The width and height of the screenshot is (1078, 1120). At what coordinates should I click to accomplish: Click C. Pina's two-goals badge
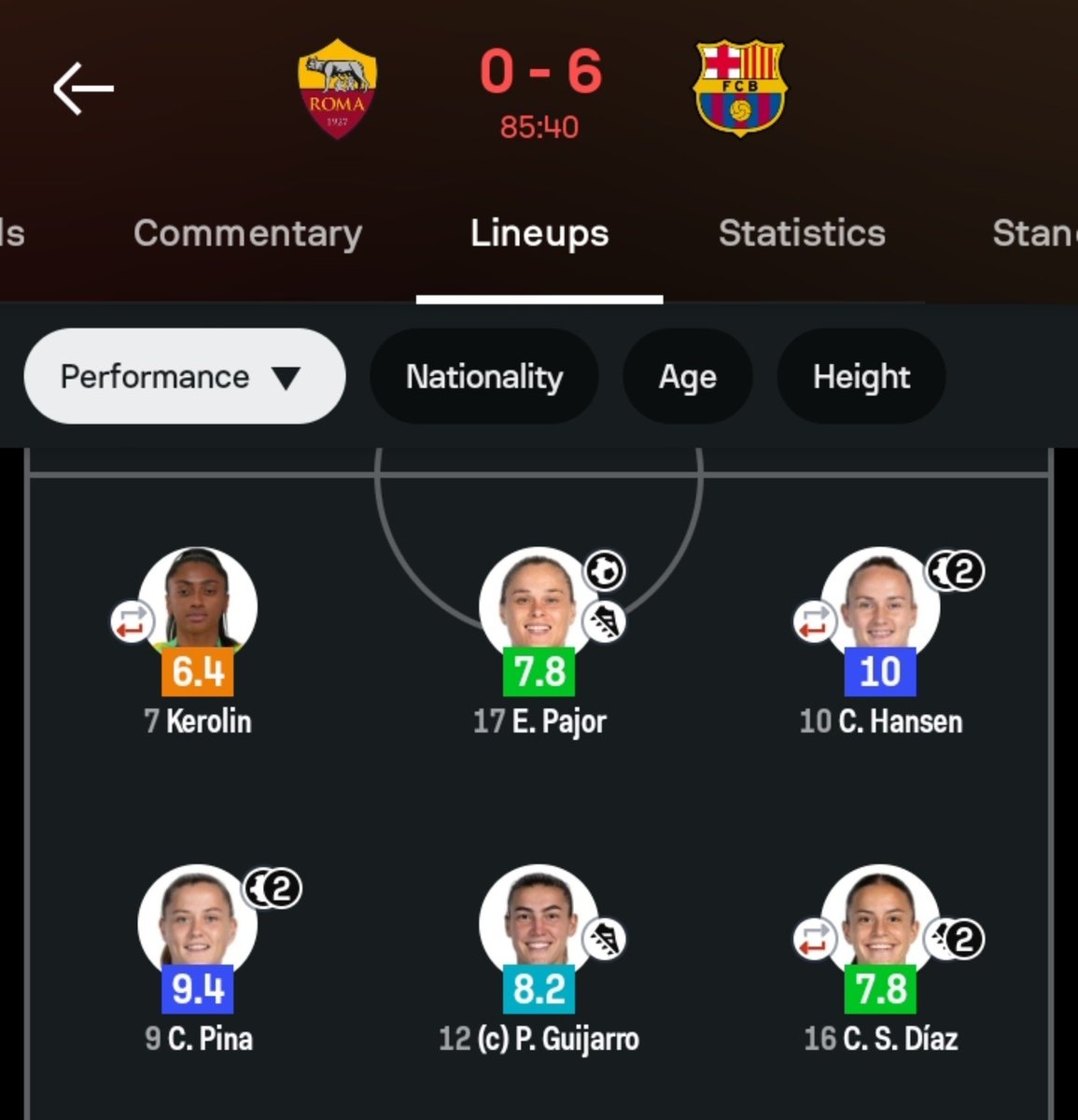coord(273,889)
